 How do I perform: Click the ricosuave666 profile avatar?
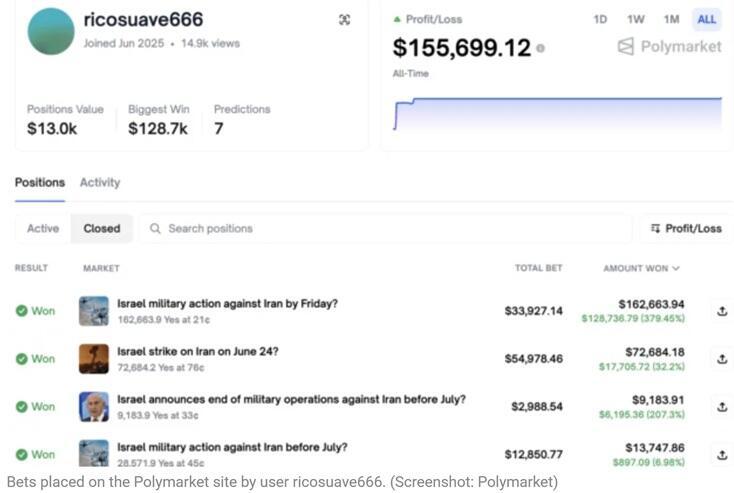click(x=51, y=31)
